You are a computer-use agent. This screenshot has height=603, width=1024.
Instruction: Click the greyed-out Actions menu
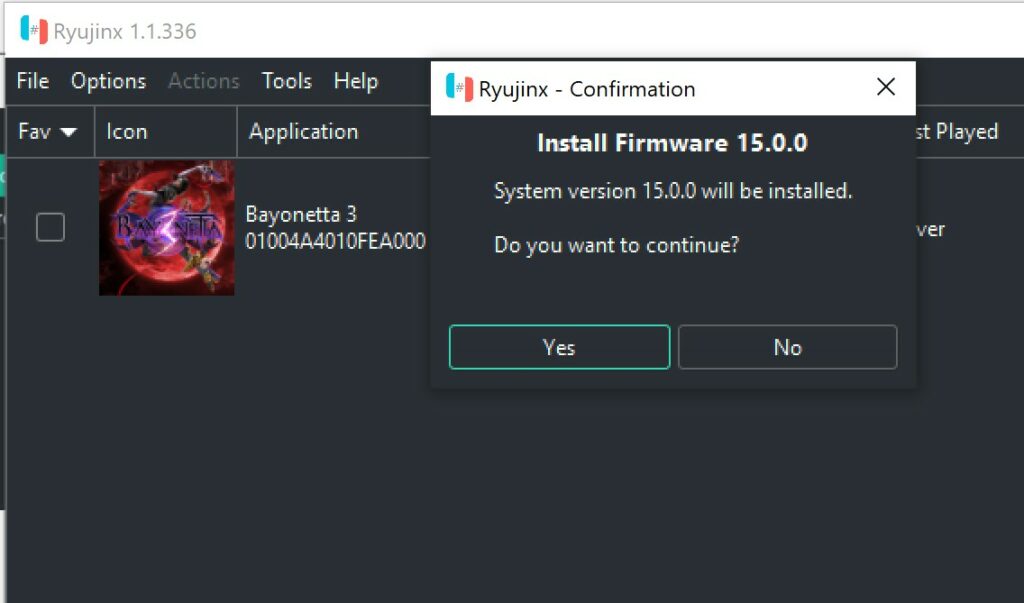(x=203, y=81)
